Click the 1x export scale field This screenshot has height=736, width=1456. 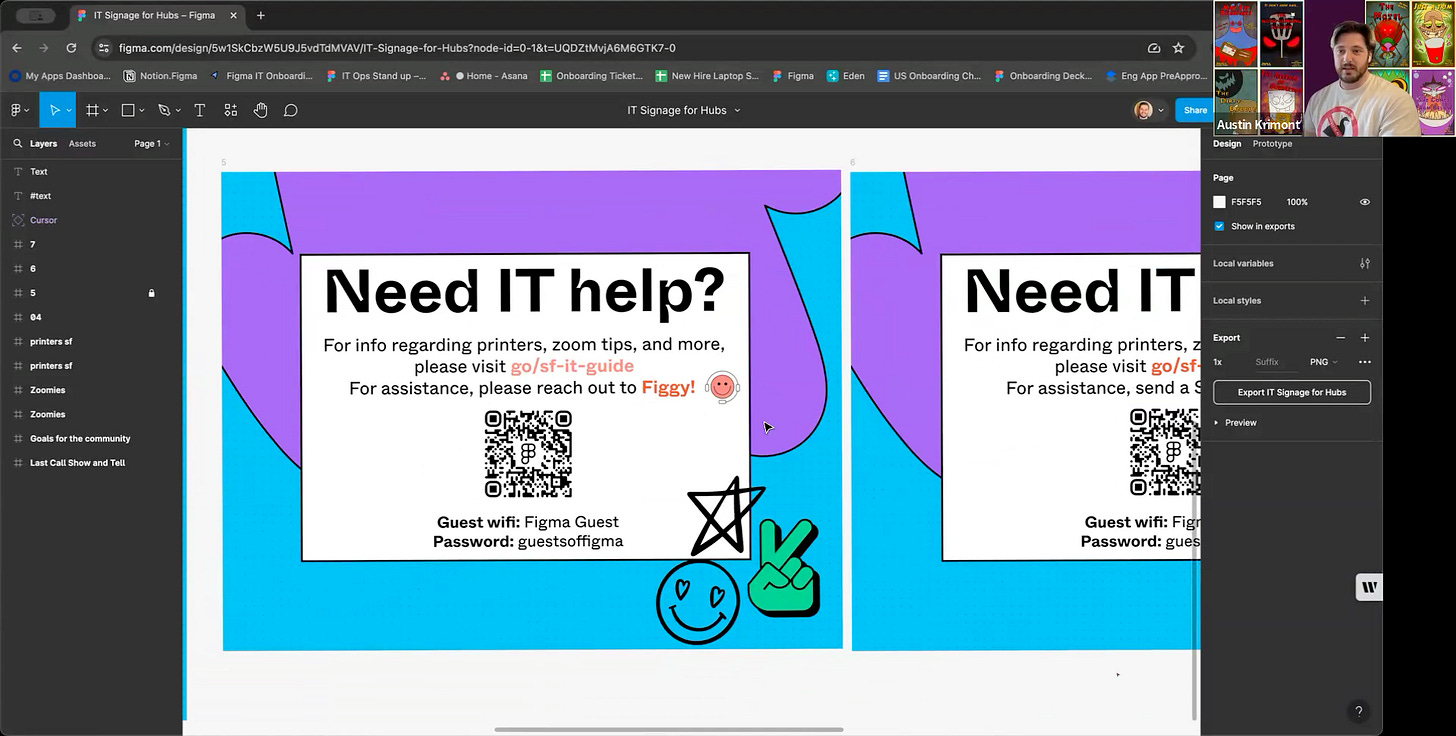coord(1218,362)
